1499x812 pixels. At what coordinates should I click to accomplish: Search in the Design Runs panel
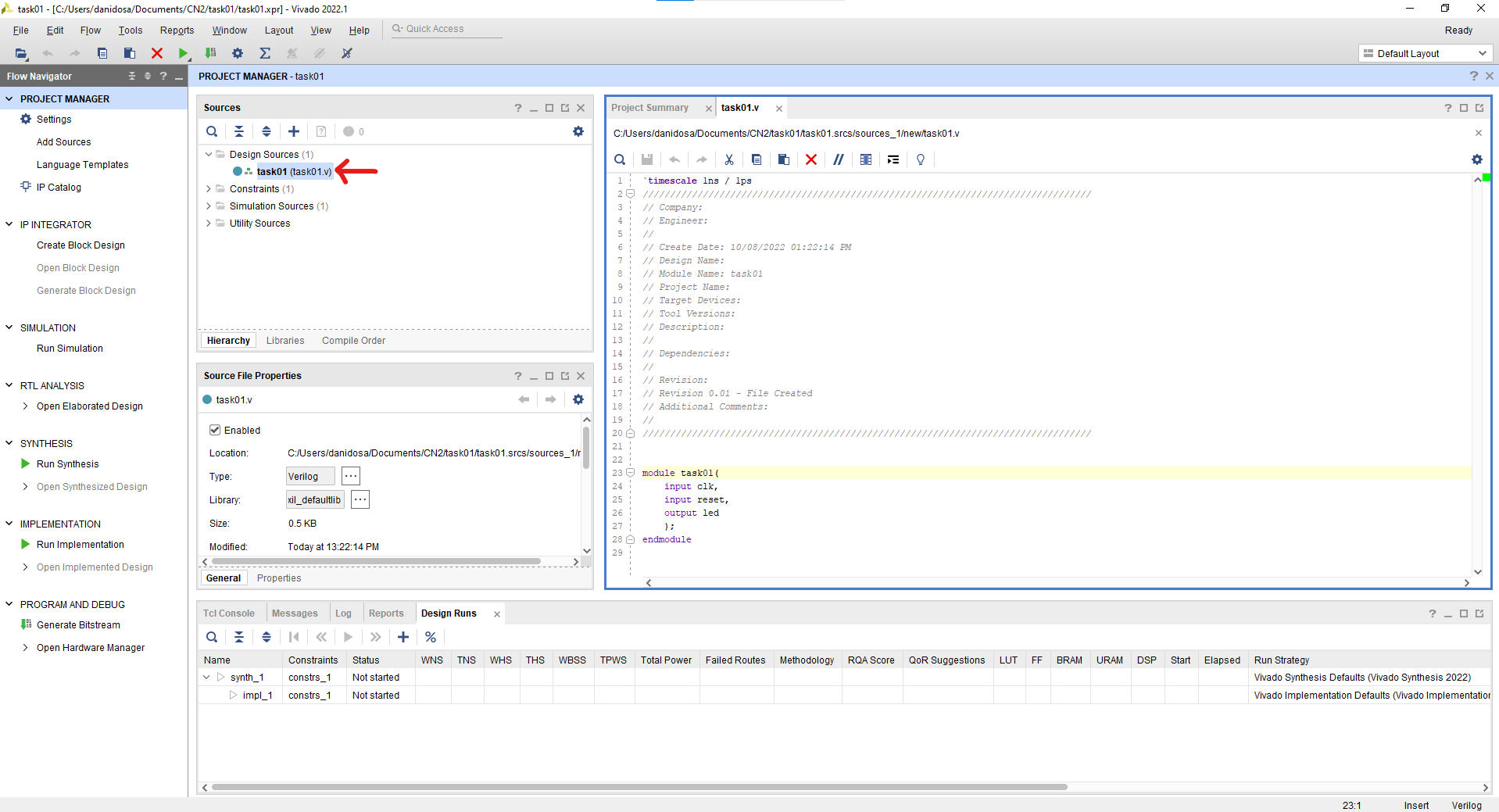point(212,637)
